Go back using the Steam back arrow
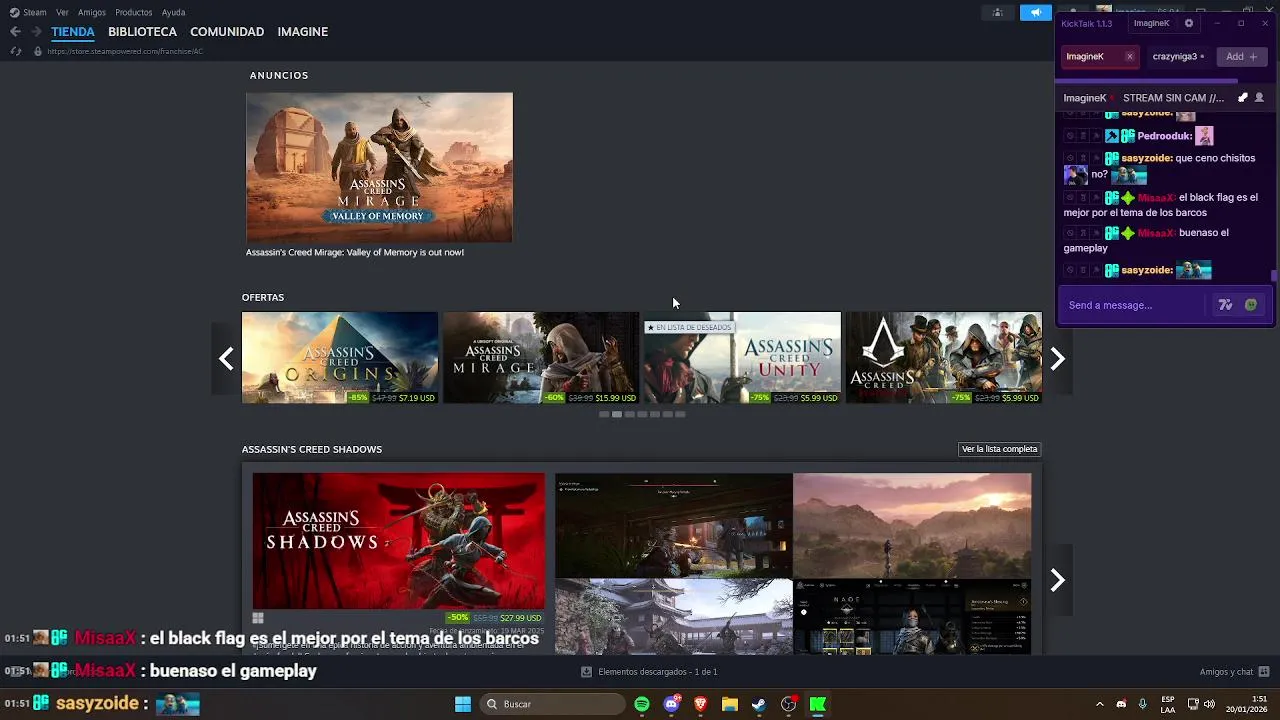Viewport: 1280px width, 720px height. (x=15, y=32)
